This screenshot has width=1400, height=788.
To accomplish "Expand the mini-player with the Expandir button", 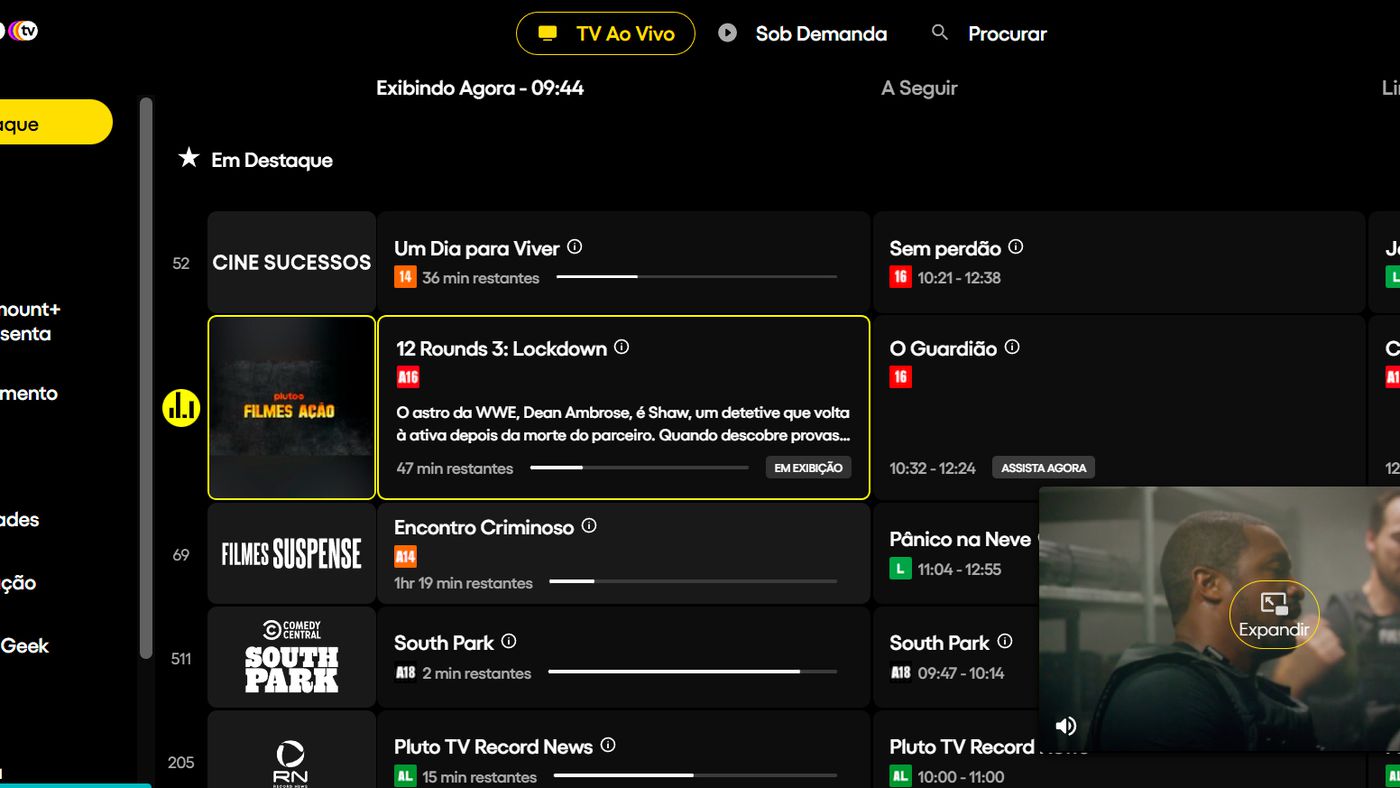I will (1273, 614).
